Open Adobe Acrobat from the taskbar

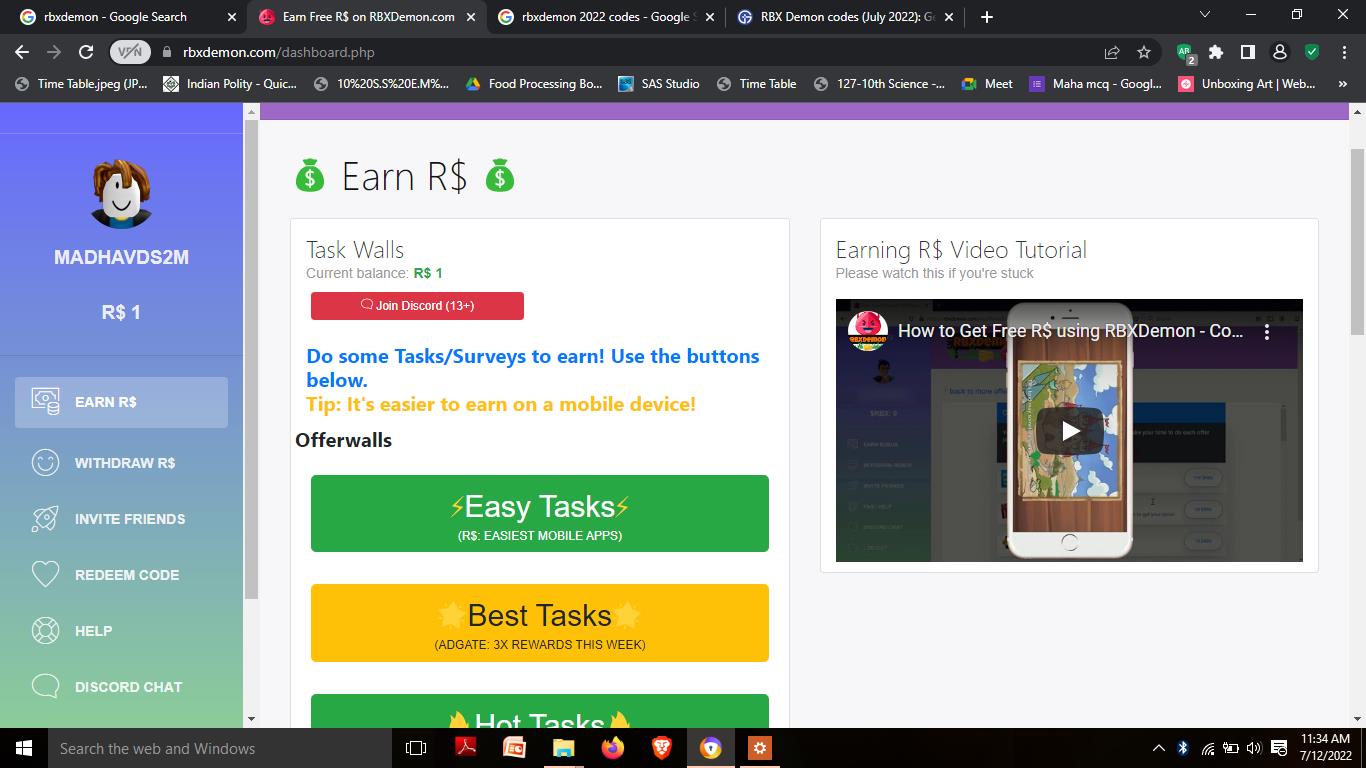click(x=465, y=748)
